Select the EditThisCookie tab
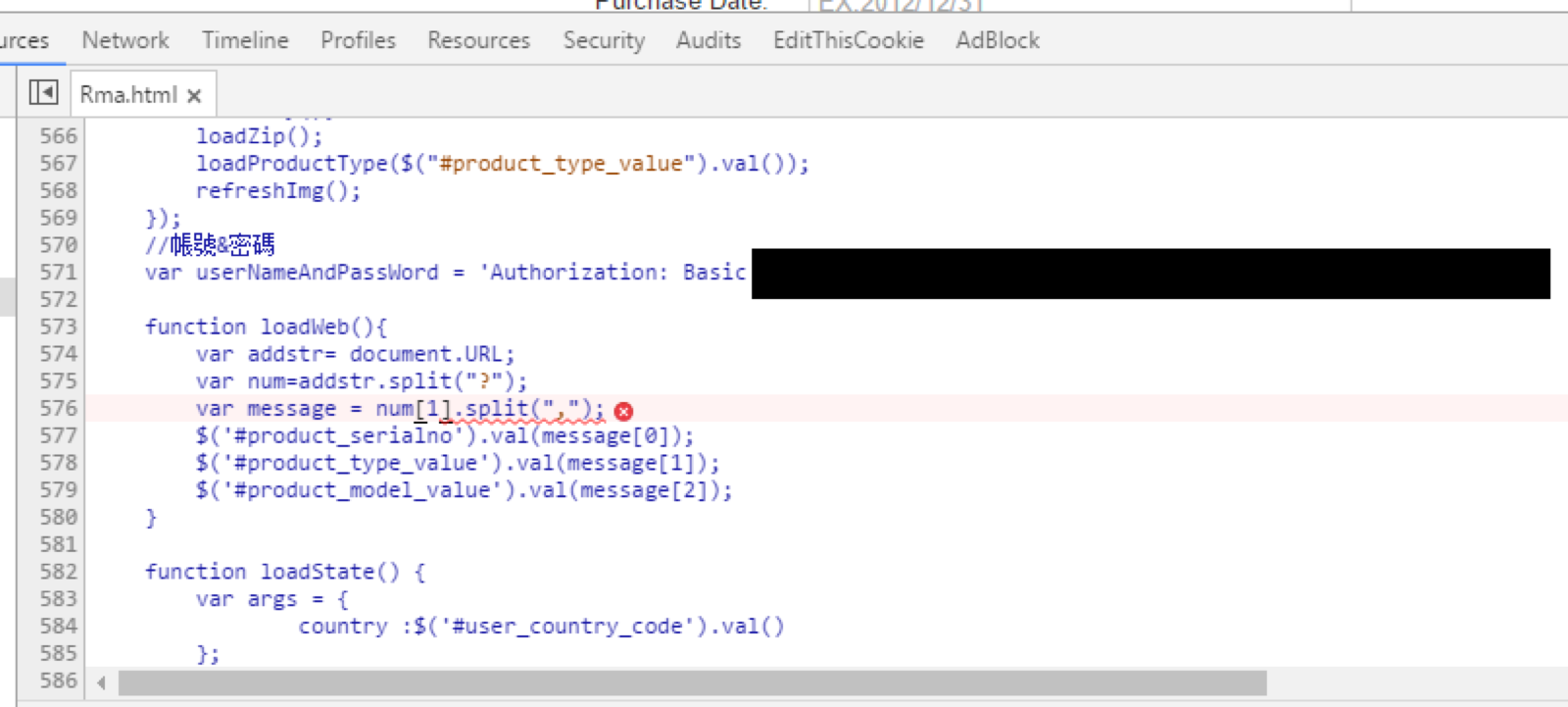 (849, 40)
